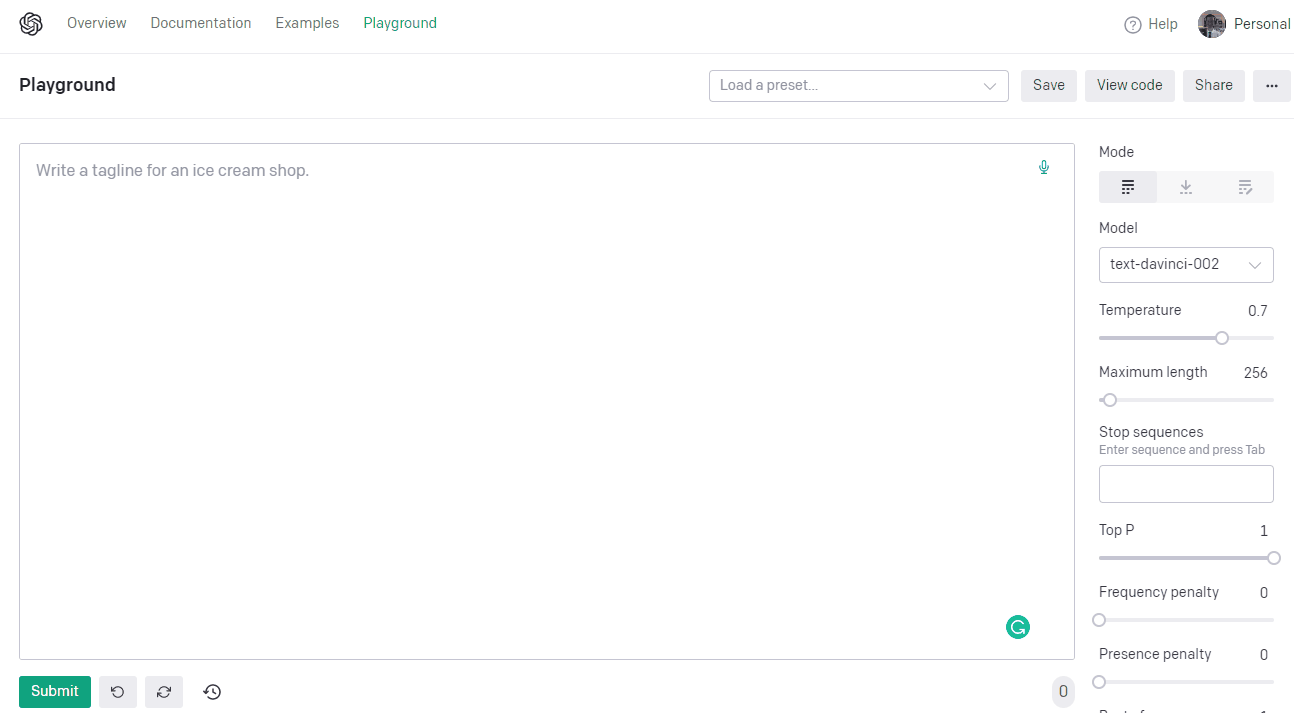Click the Top P slider handle

(1274, 558)
